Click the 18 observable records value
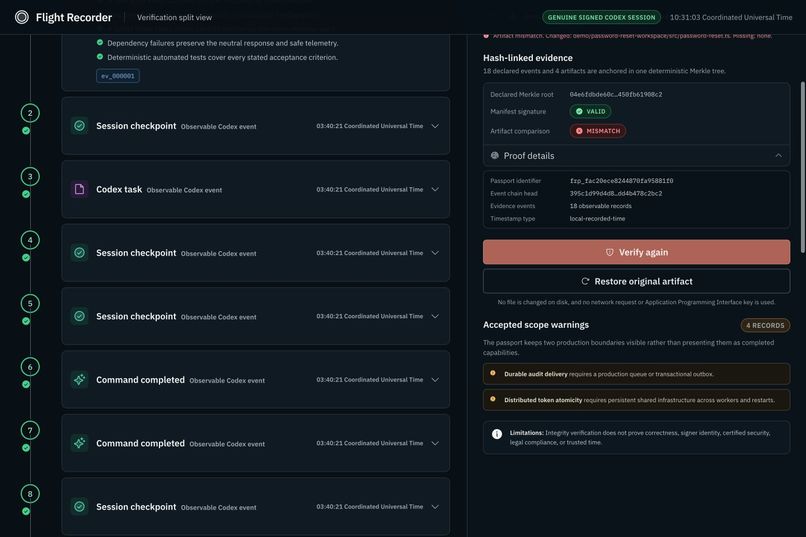The width and height of the screenshot is (806, 537). click(x=600, y=206)
